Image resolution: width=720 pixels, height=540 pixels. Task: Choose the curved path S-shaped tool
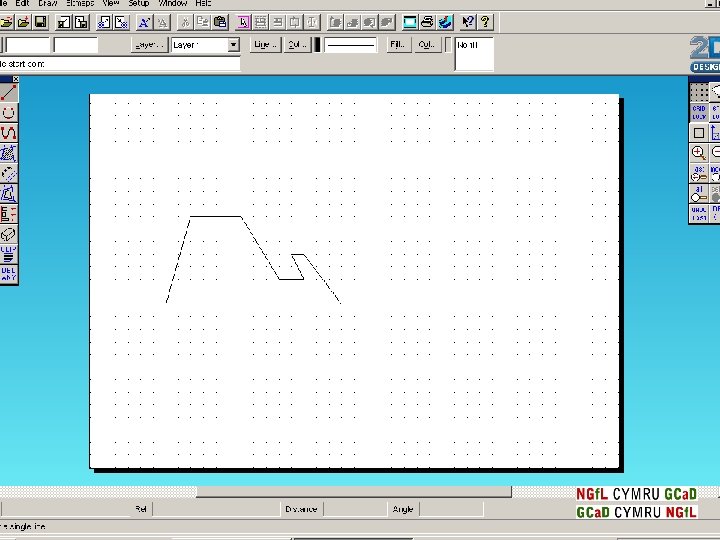click(9, 133)
